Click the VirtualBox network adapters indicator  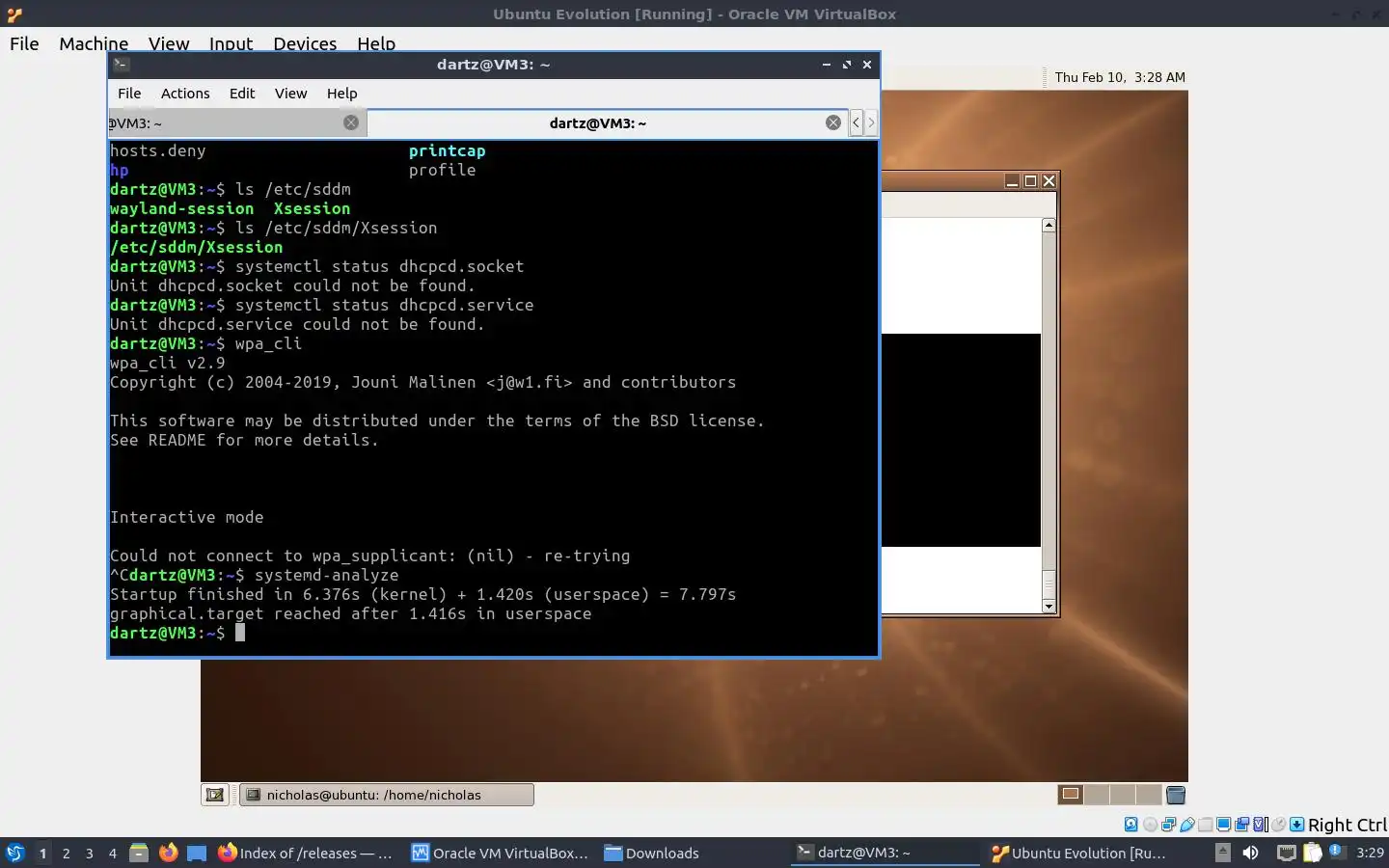coord(1168,825)
